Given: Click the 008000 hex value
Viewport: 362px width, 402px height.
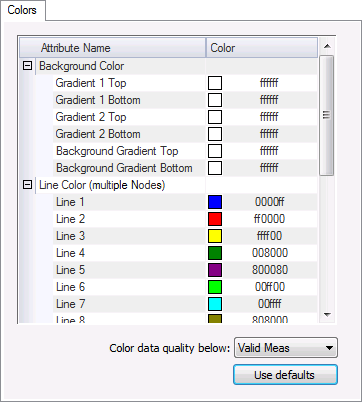Looking at the screenshot, I should coord(270,253).
